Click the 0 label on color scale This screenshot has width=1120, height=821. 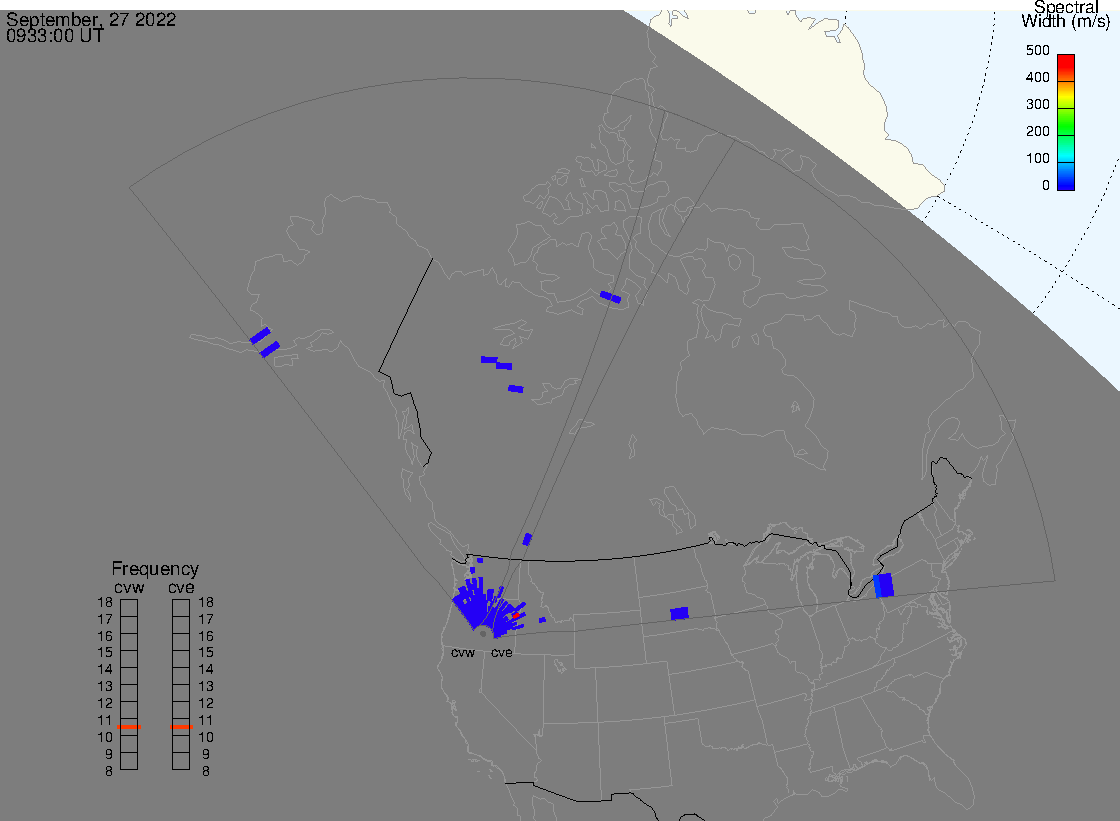coord(1046,186)
